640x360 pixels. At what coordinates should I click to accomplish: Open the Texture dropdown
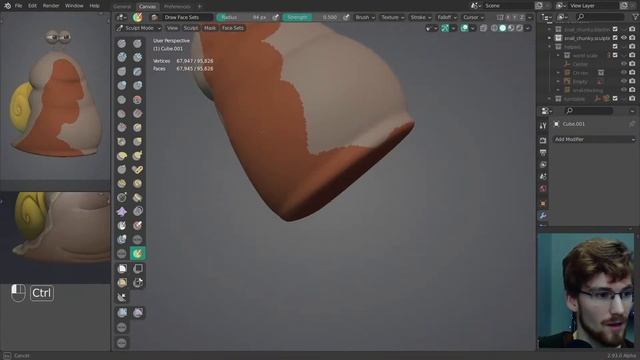point(392,17)
